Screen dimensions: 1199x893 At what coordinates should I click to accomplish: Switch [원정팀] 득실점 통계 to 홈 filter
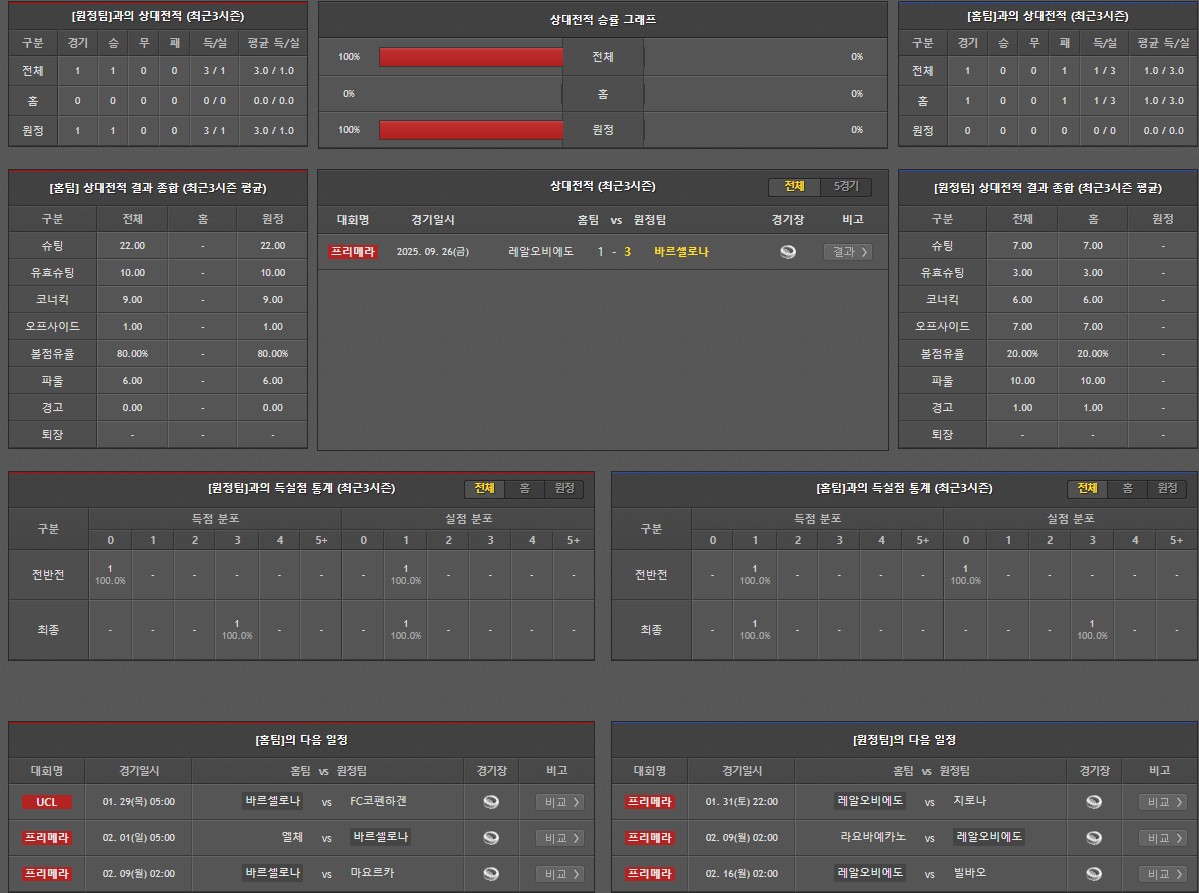(524, 488)
